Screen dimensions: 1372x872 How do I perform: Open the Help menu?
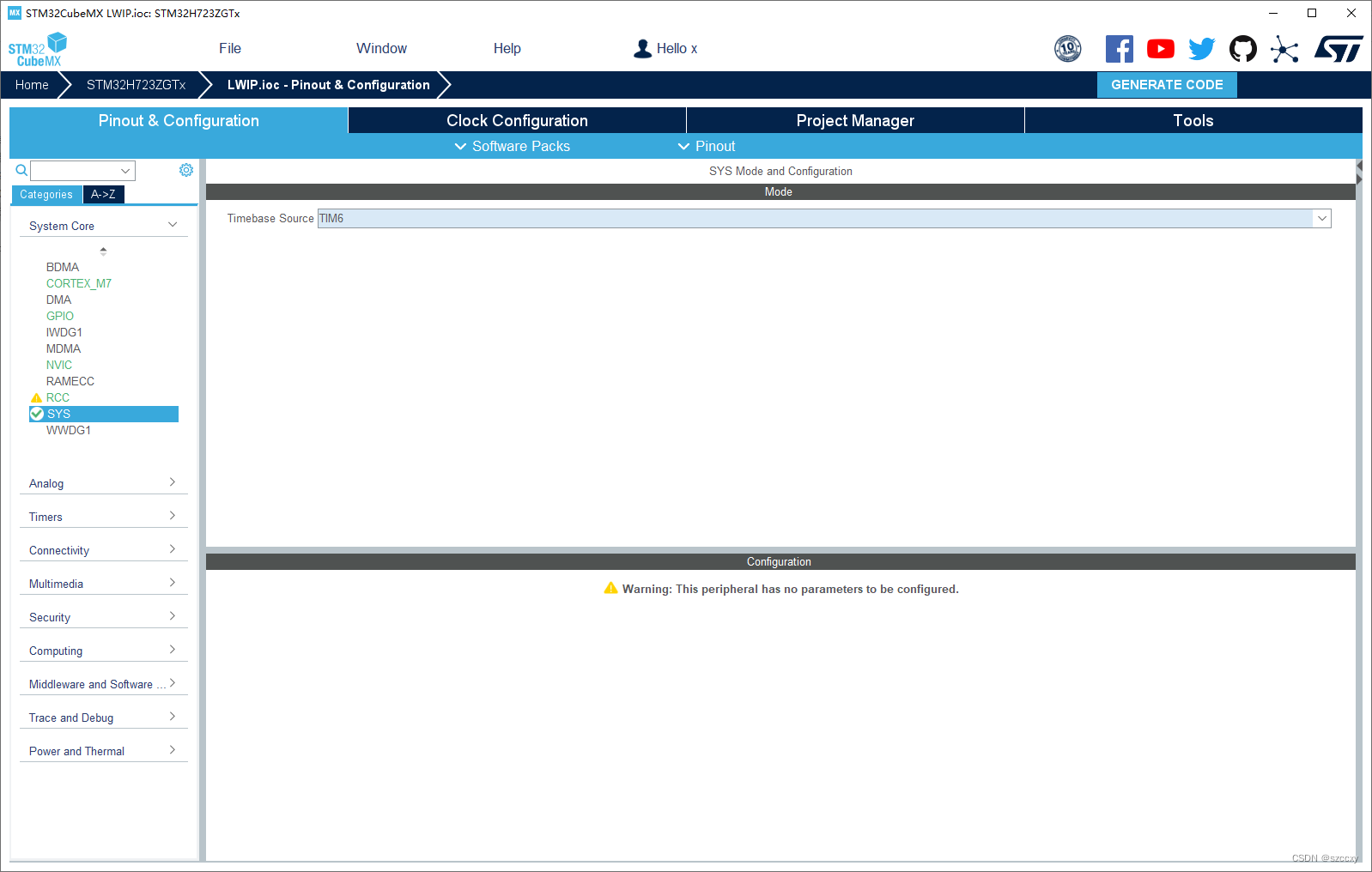pos(507,49)
